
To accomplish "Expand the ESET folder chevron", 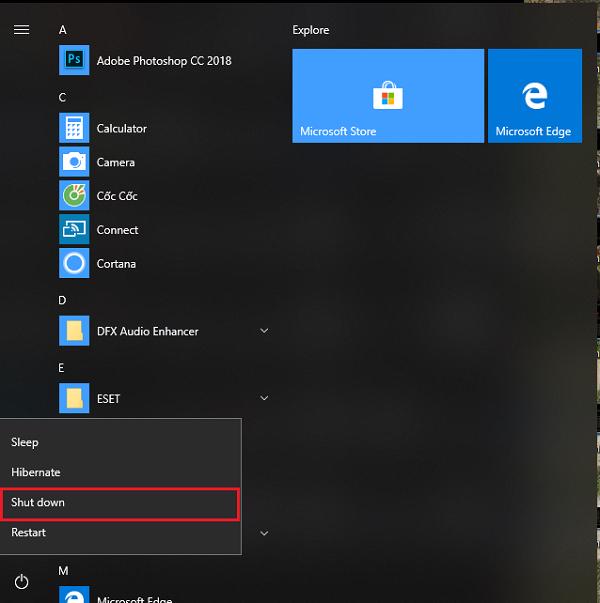I will [x=264, y=398].
